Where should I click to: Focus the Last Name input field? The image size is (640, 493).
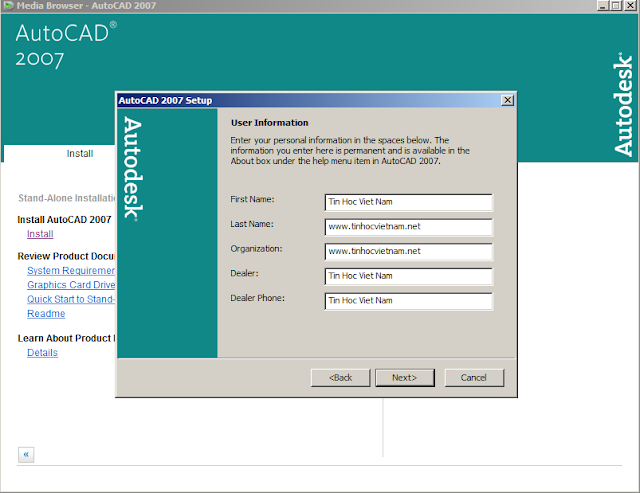409,227
